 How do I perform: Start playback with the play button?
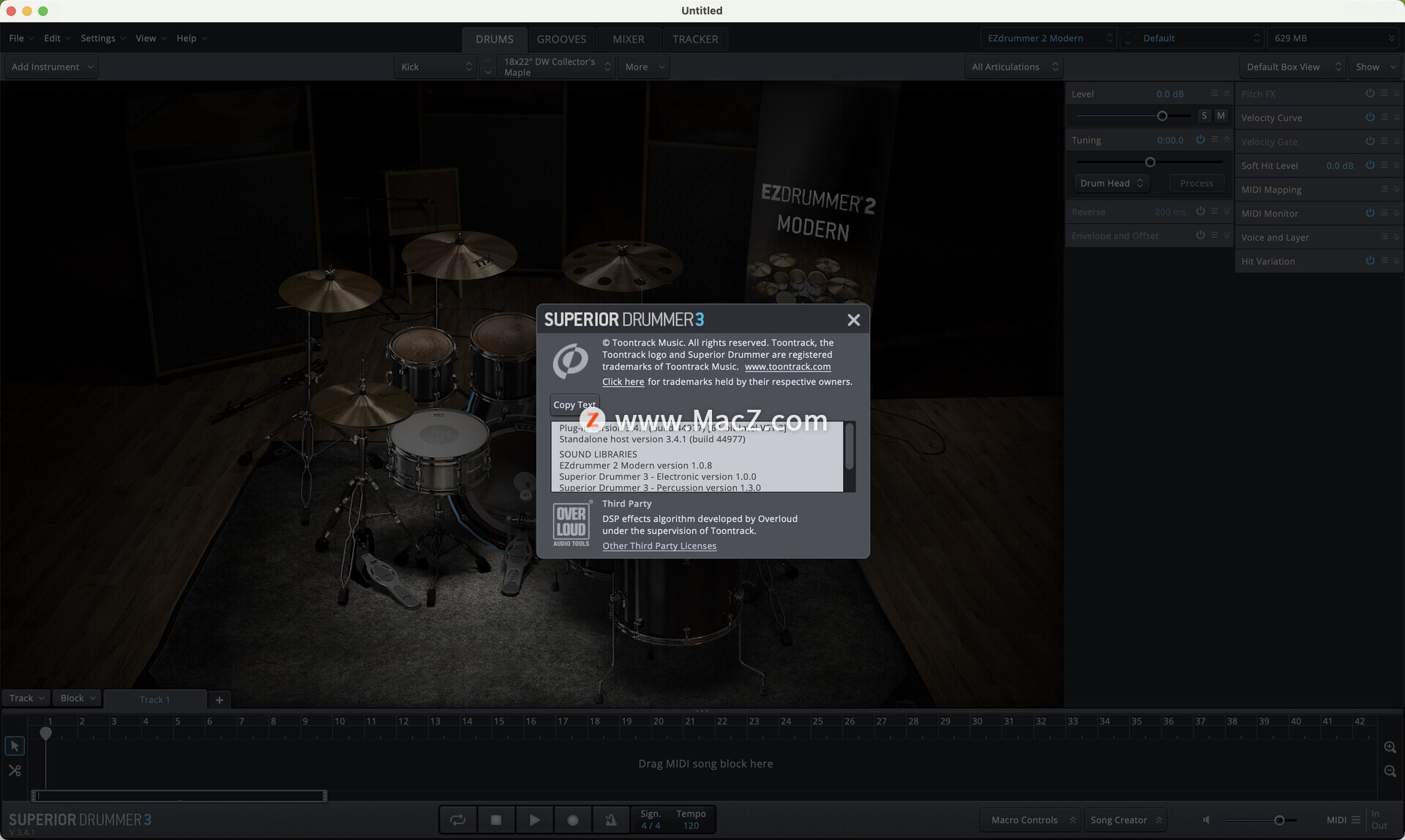[535, 820]
